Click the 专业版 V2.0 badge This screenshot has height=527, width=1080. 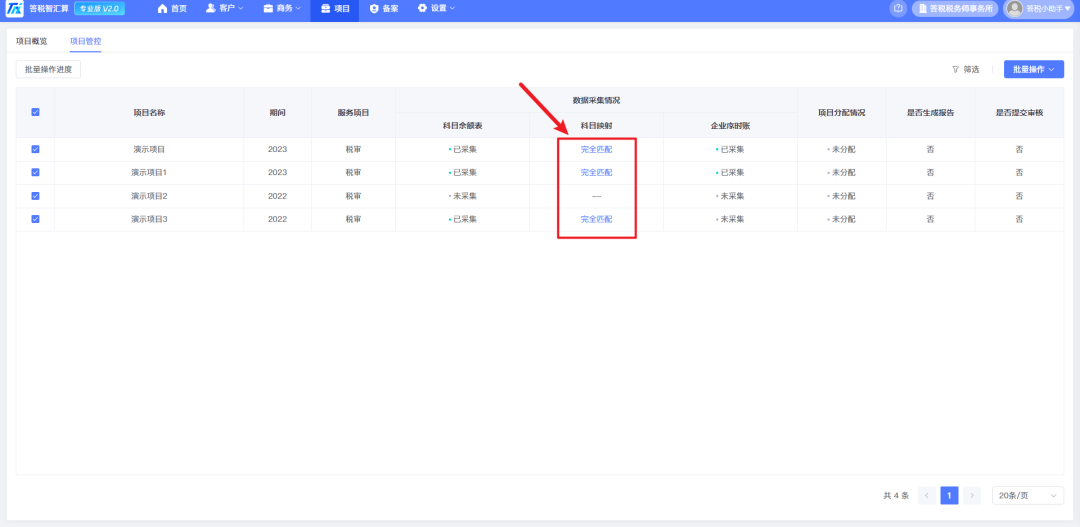click(x=99, y=9)
